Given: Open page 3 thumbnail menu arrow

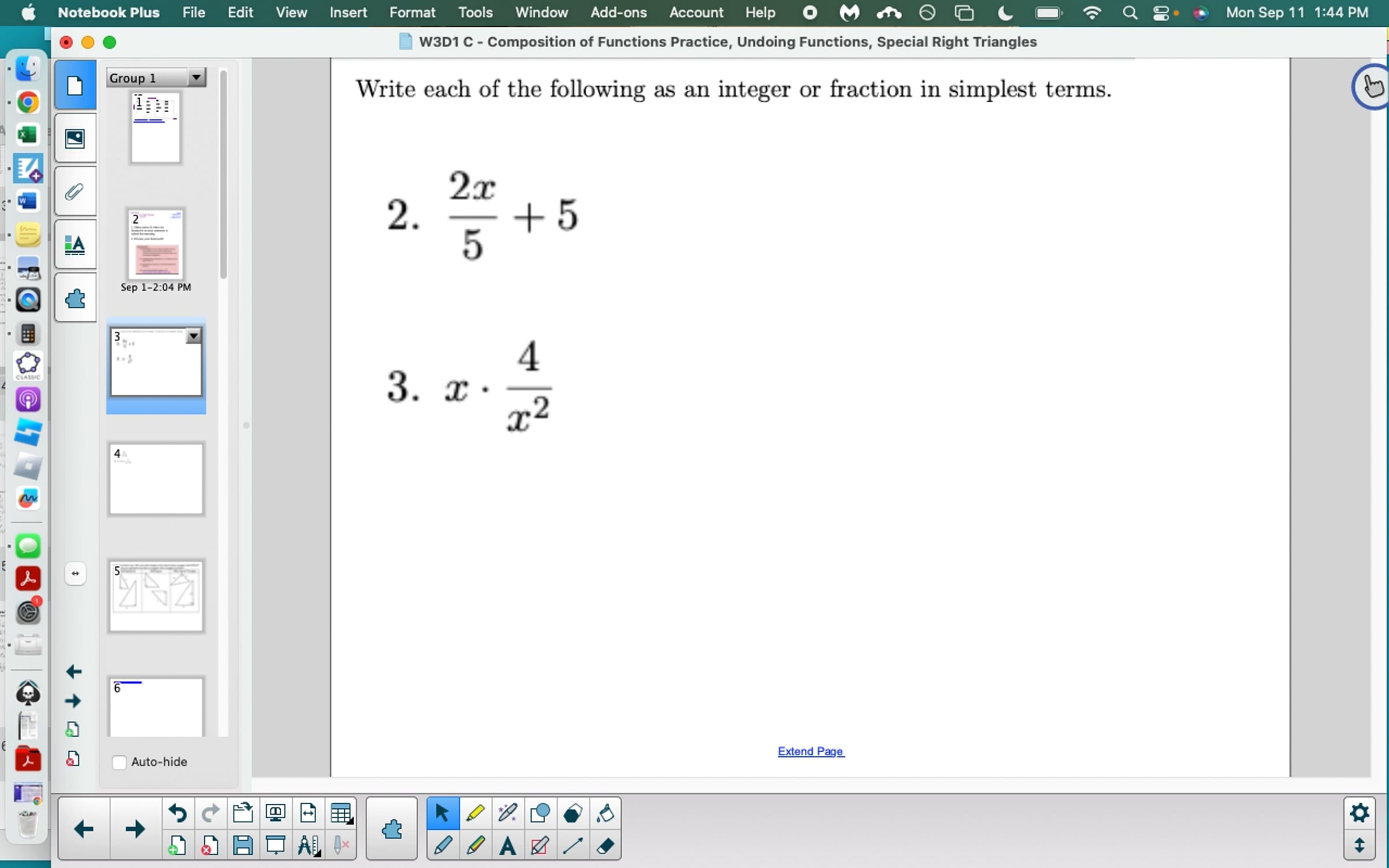Looking at the screenshot, I should 194,336.
